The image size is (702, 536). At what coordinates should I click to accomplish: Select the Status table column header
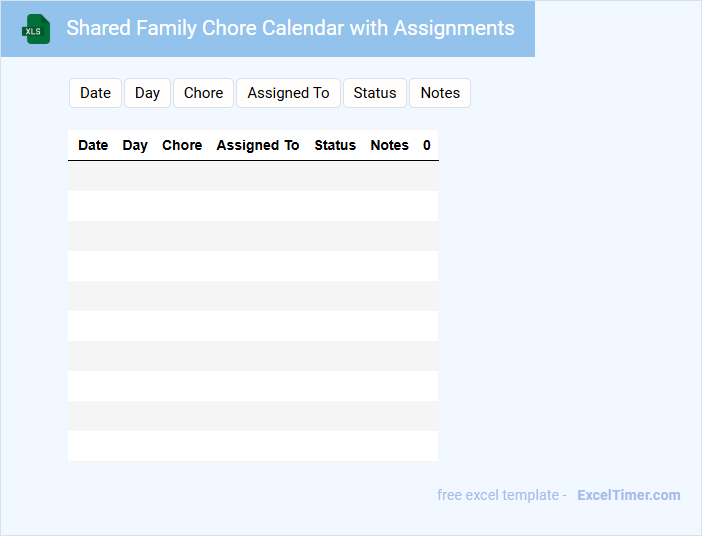click(x=335, y=145)
